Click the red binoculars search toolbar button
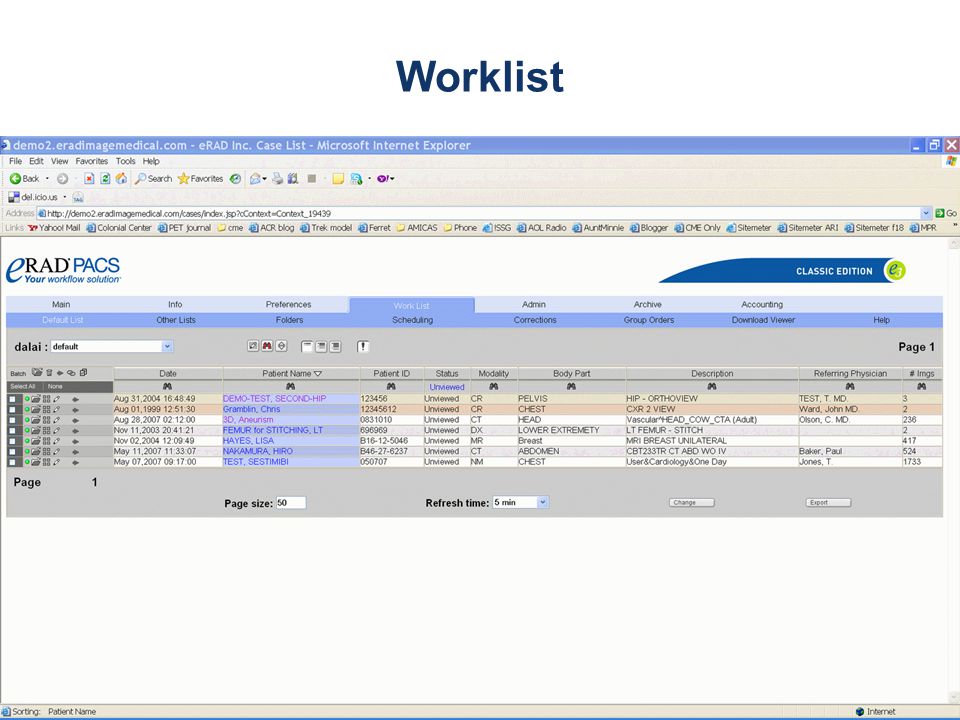 tap(267, 347)
